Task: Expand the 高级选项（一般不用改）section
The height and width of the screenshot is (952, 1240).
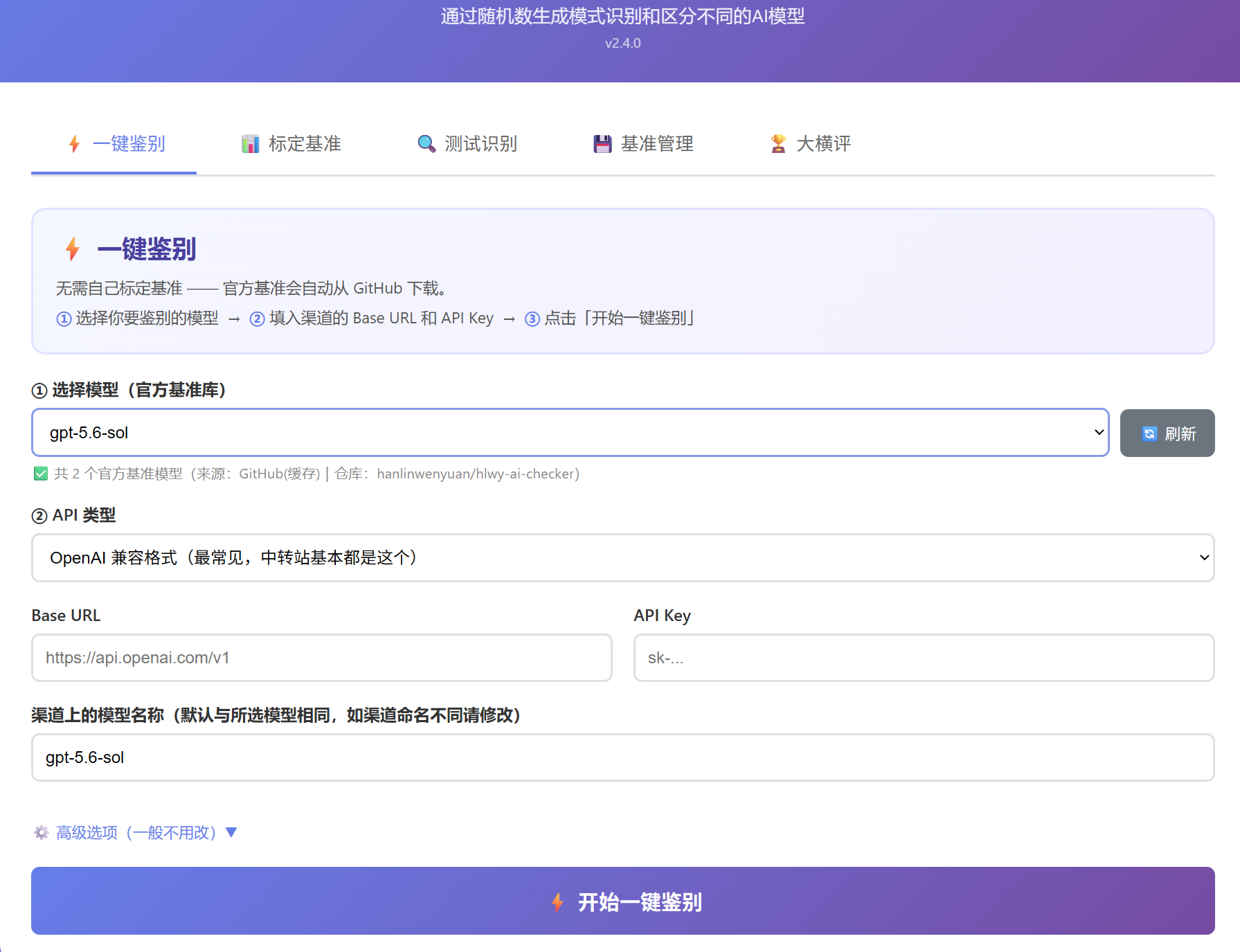Action: coord(136,832)
